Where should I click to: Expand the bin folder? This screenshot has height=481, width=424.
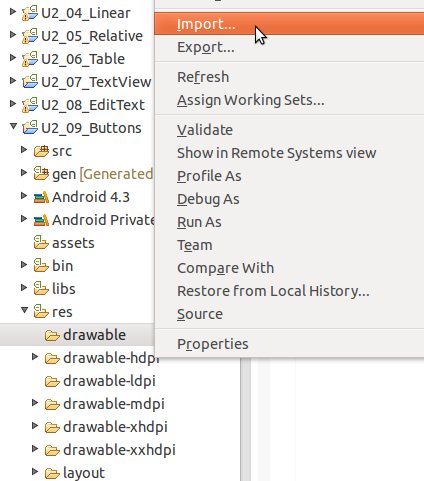pos(24,264)
